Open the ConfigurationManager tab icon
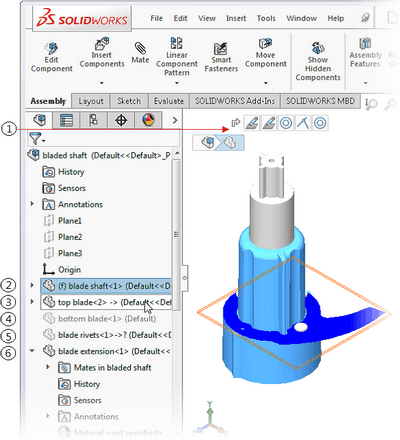 coord(93,120)
